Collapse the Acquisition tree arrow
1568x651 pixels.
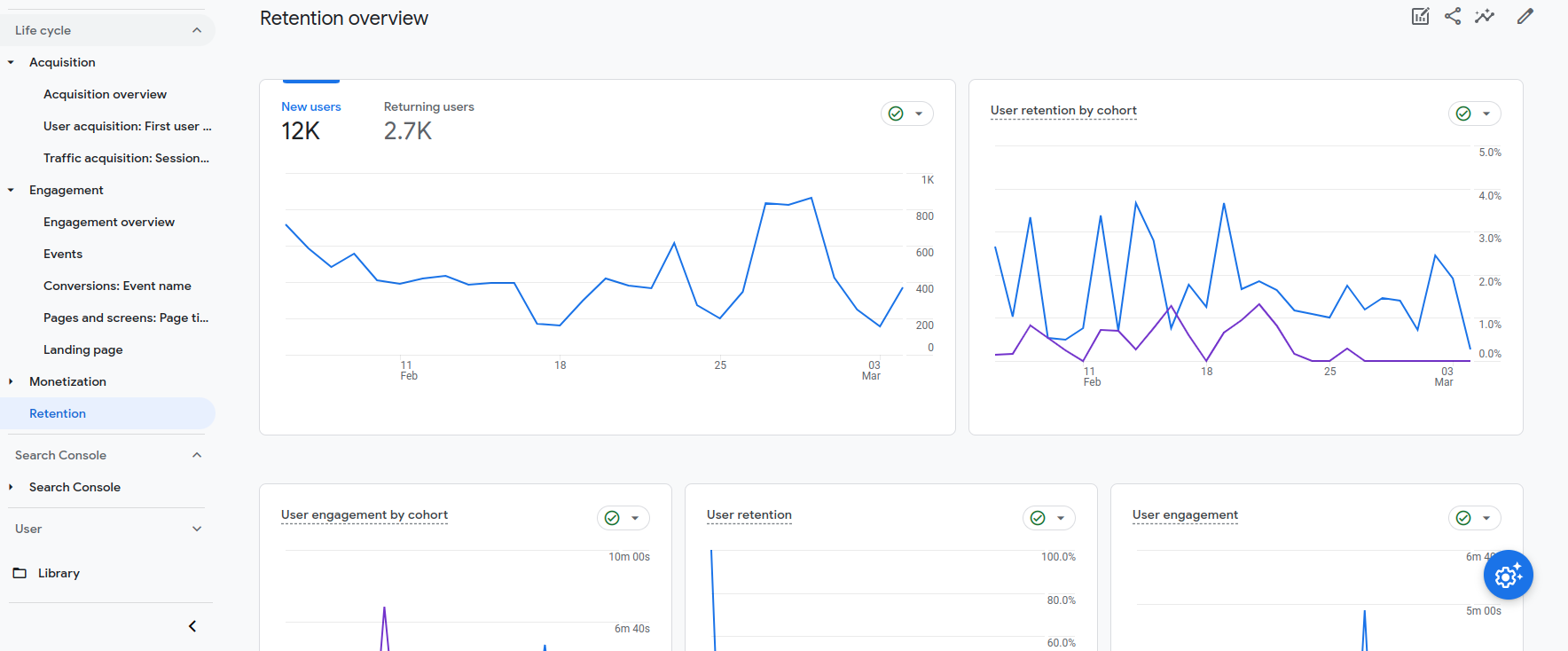pyautogui.click(x=11, y=62)
